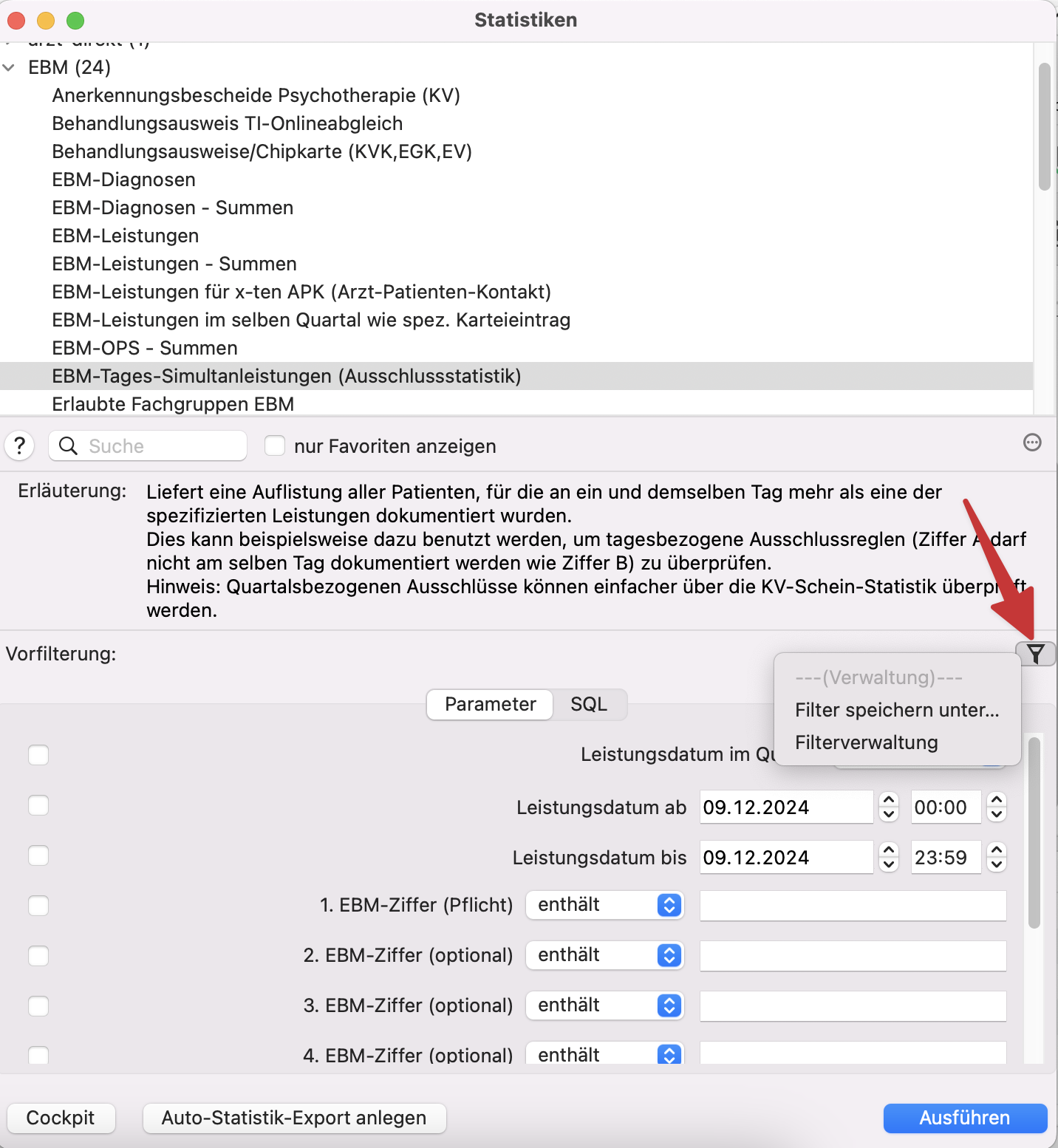This screenshot has width=1058, height=1148.
Task: Toggle nur Favoriten anzeigen checkbox
Action: 275,445
